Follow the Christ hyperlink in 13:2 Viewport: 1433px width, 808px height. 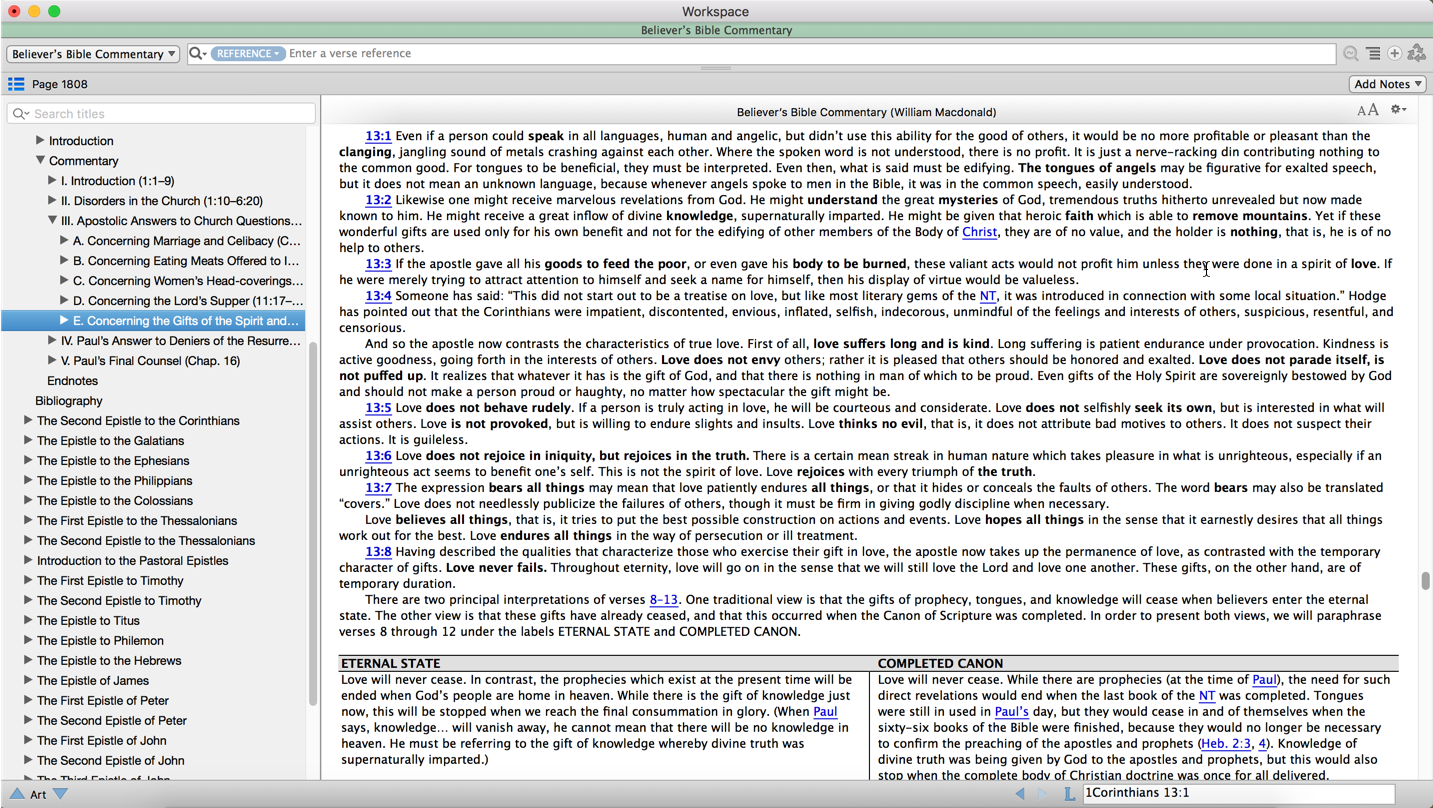click(x=979, y=232)
